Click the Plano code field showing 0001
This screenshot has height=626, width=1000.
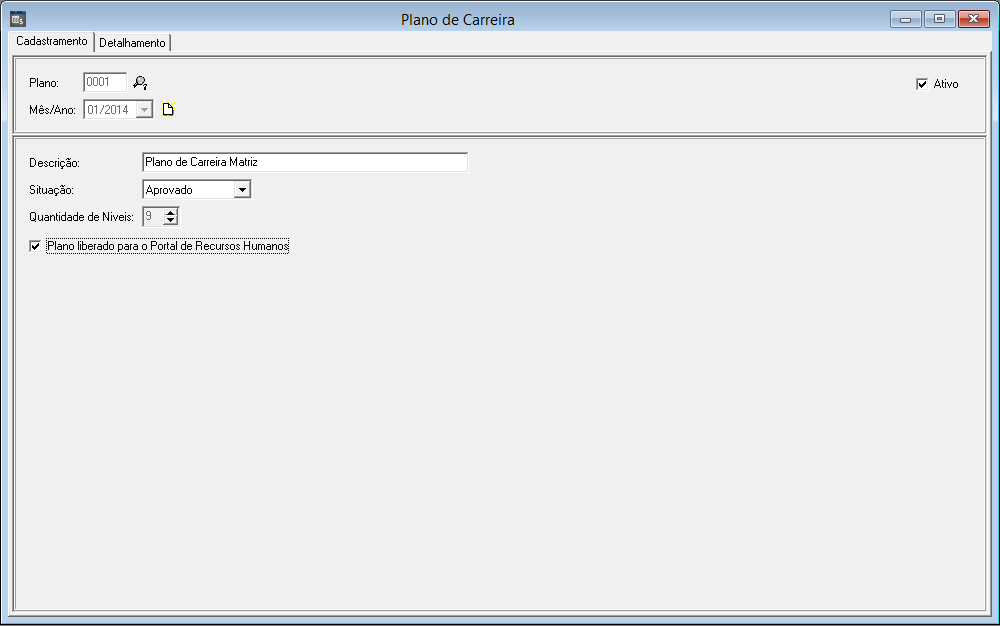[104, 83]
